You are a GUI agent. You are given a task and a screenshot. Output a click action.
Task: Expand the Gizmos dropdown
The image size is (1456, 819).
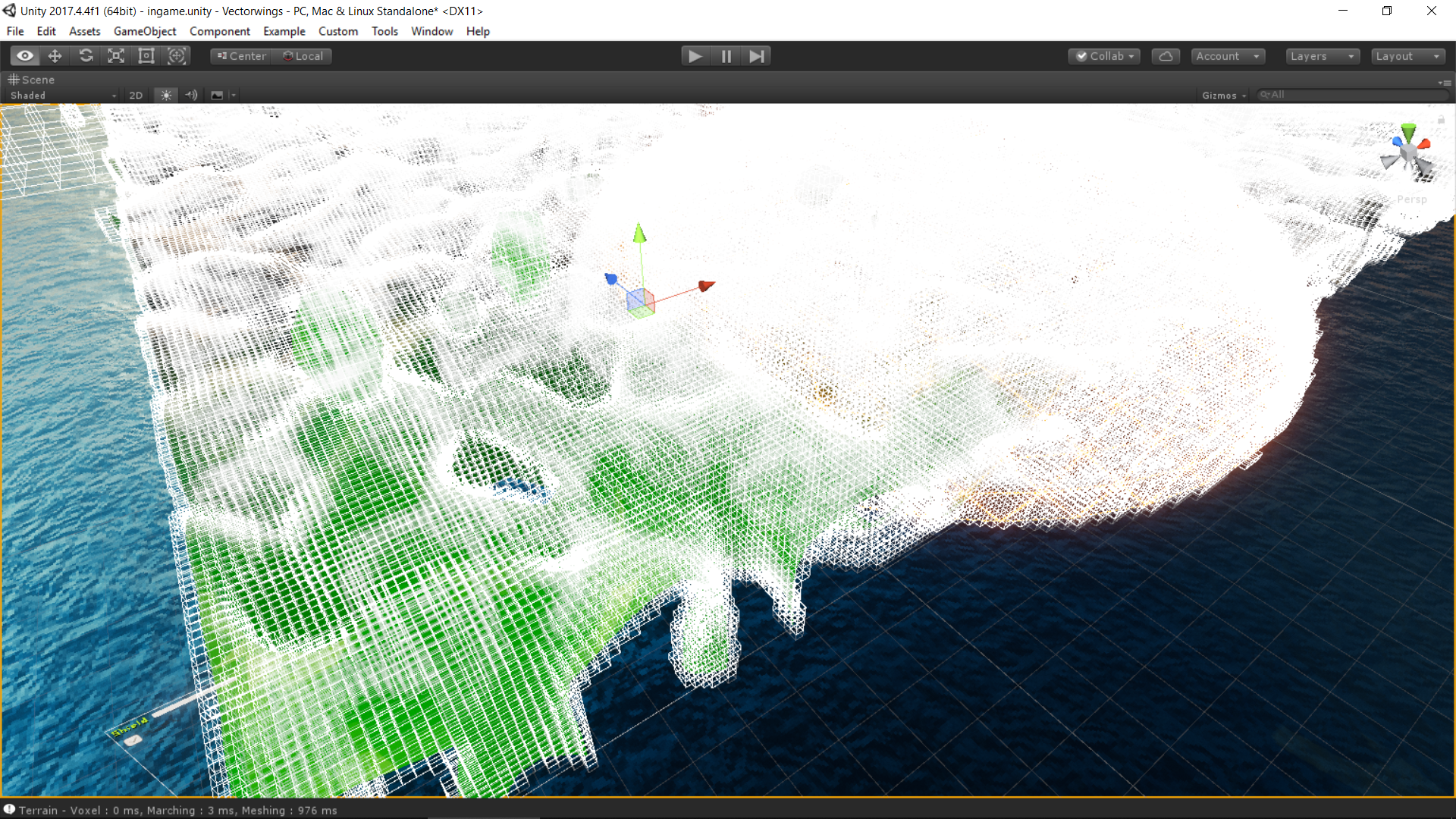tap(1223, 96)
